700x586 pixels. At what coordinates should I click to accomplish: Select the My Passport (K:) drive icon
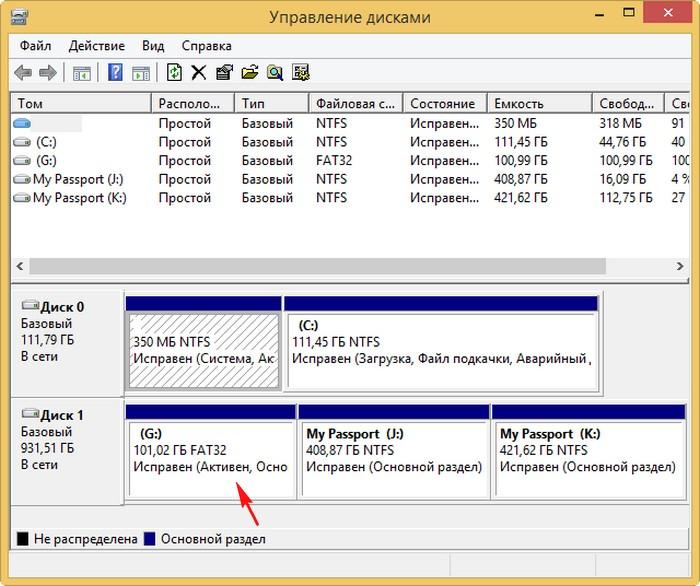[22, 198]
